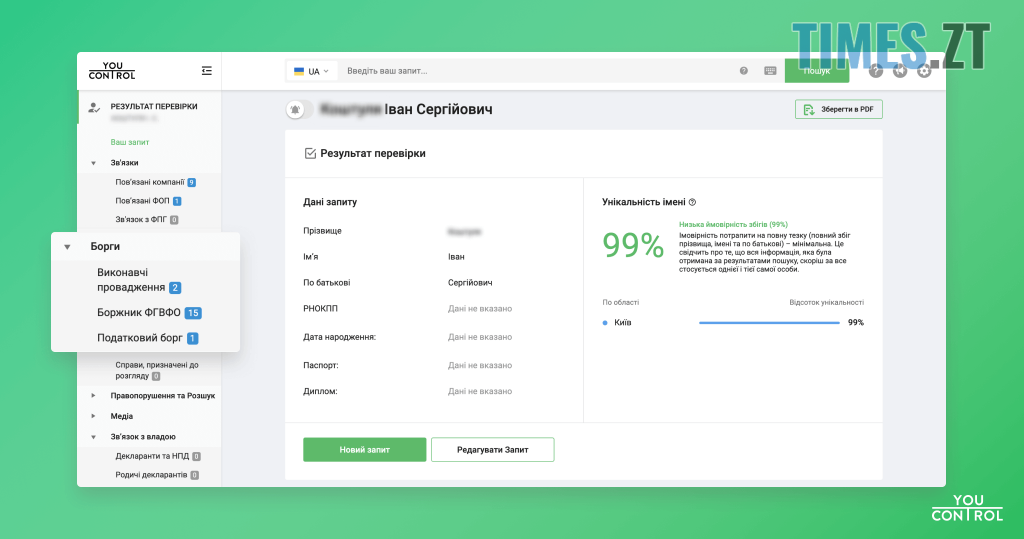Click the search help question mark icon

(743, 71)
